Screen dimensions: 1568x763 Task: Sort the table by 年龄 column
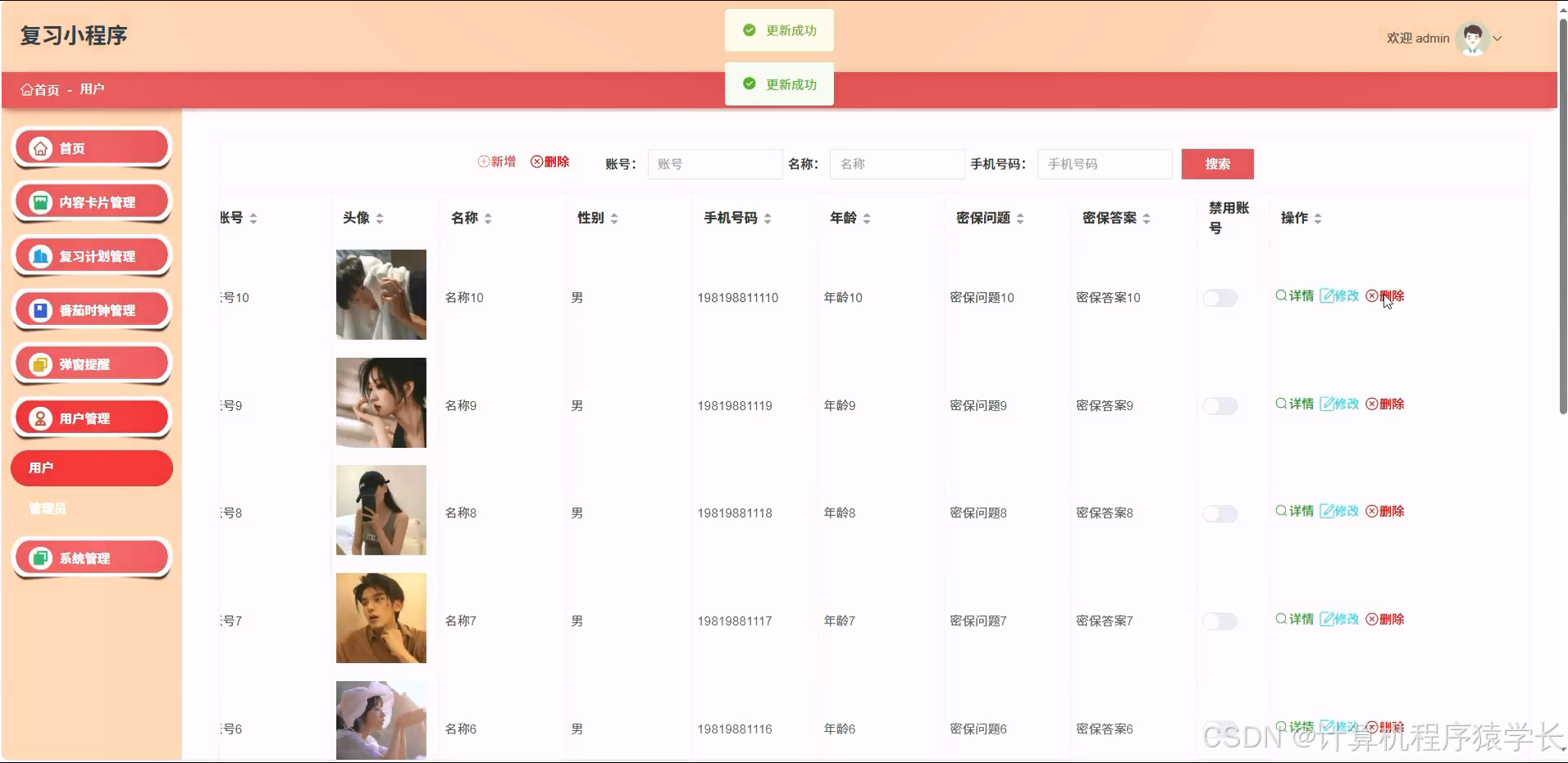866,217
